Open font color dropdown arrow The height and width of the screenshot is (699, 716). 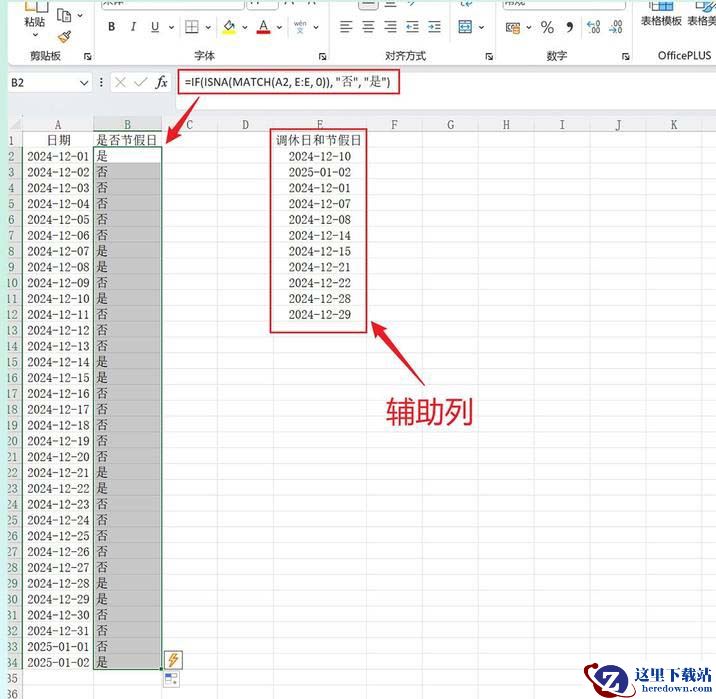[279, 27]
